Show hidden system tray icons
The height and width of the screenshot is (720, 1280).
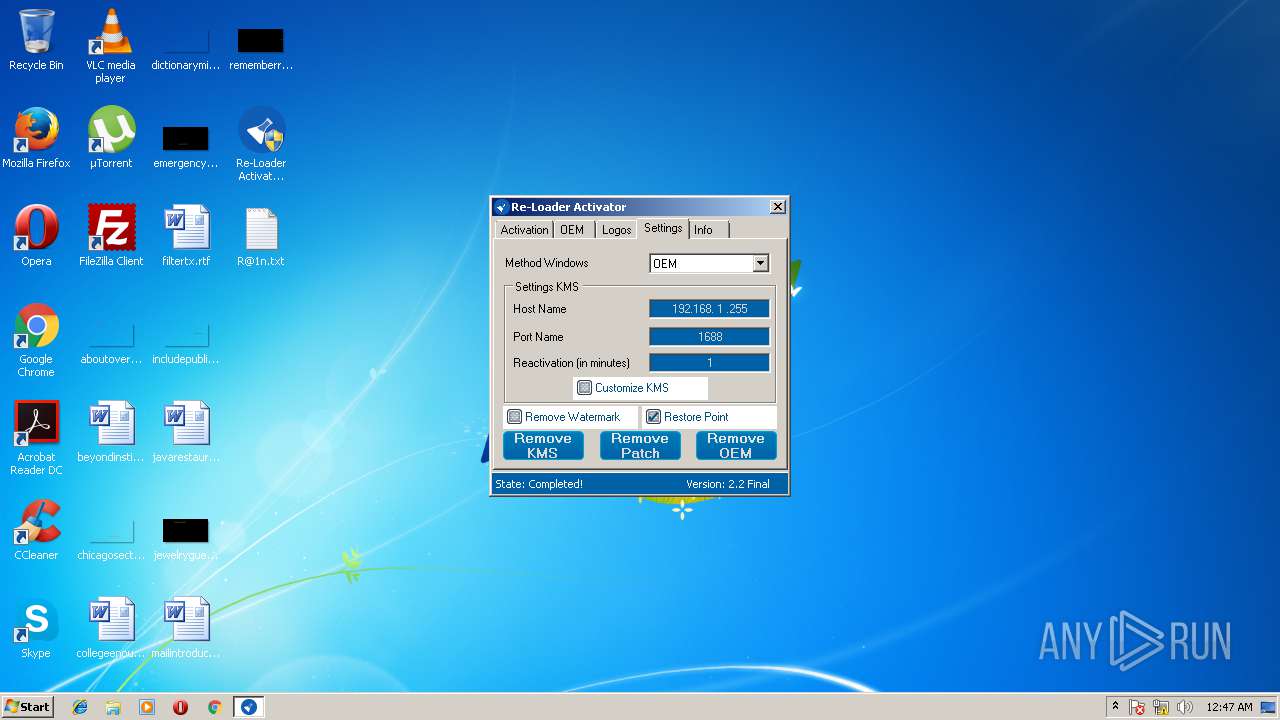point(1115,707)
